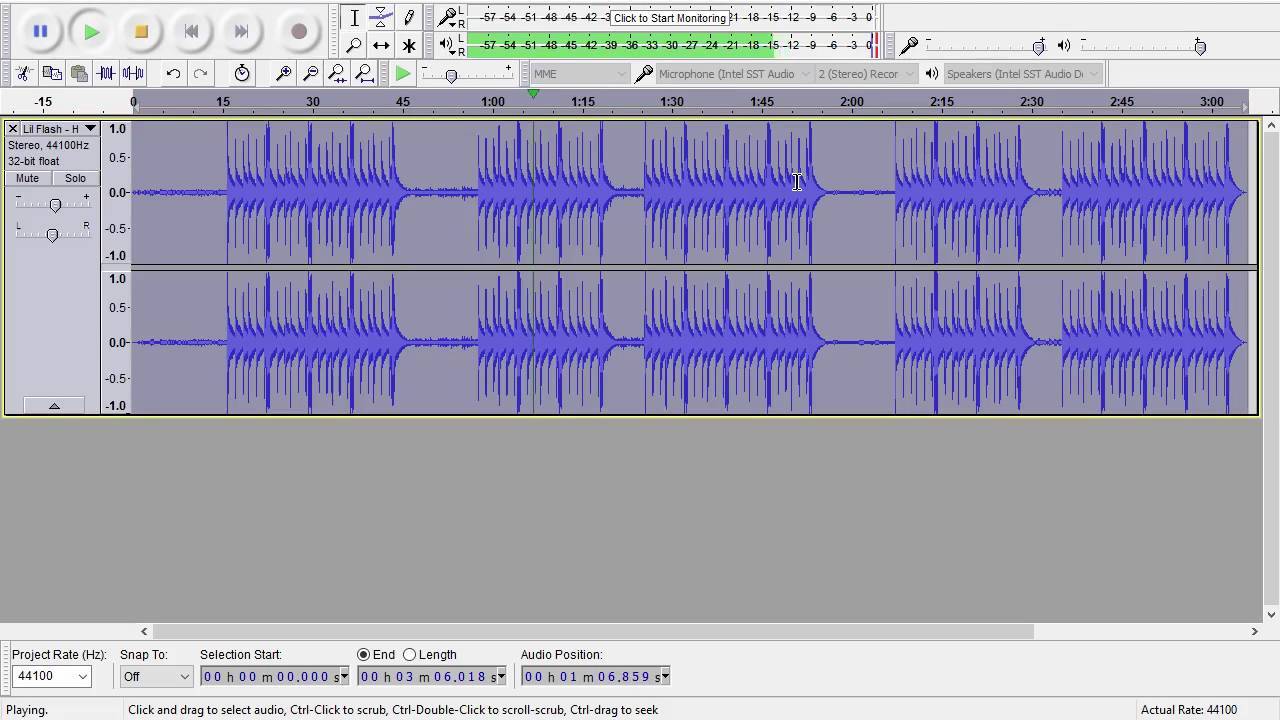The height and width of the screenshot is (720, 1280).
Task: Select the Envelope tool
Action: point(381,17)
